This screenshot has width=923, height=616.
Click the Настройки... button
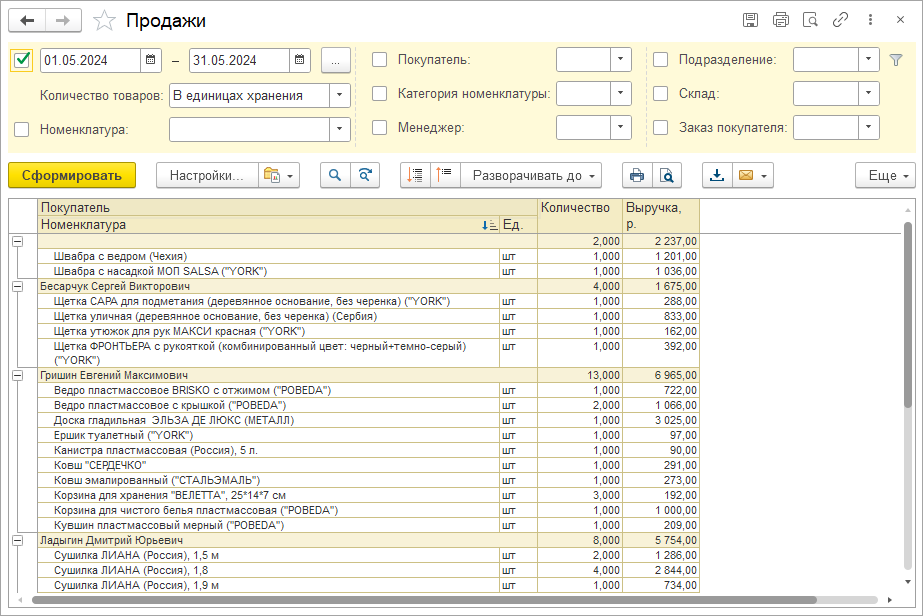click(x=206, y=175)
